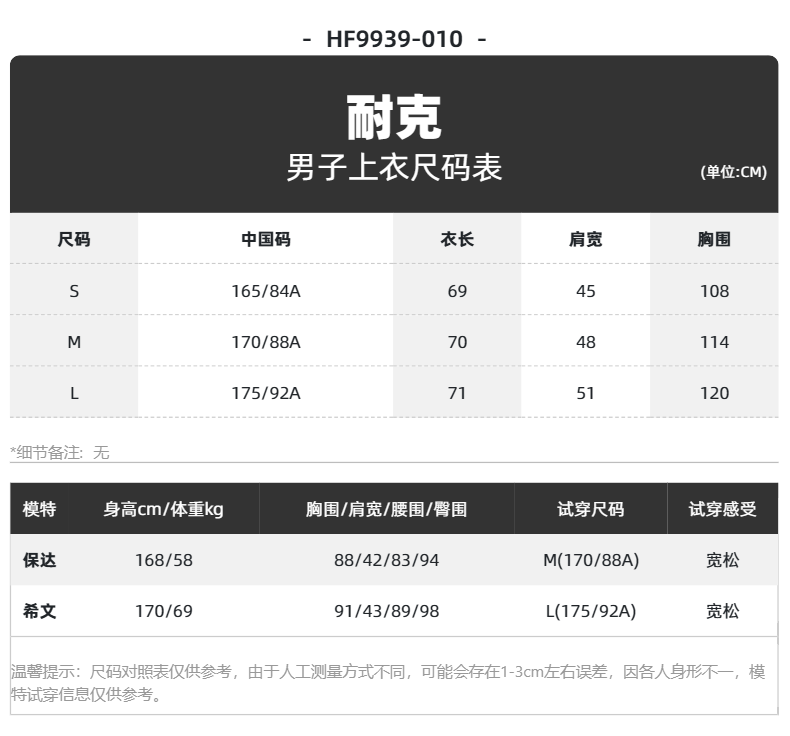Click the shoulder width value 51

tap(586, 393)
